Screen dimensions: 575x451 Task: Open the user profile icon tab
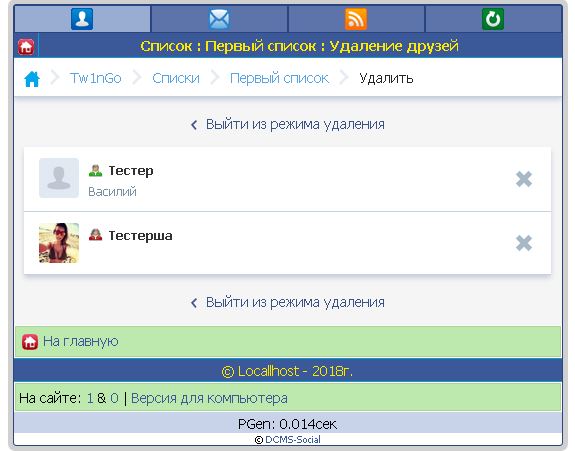coord(82,19)
